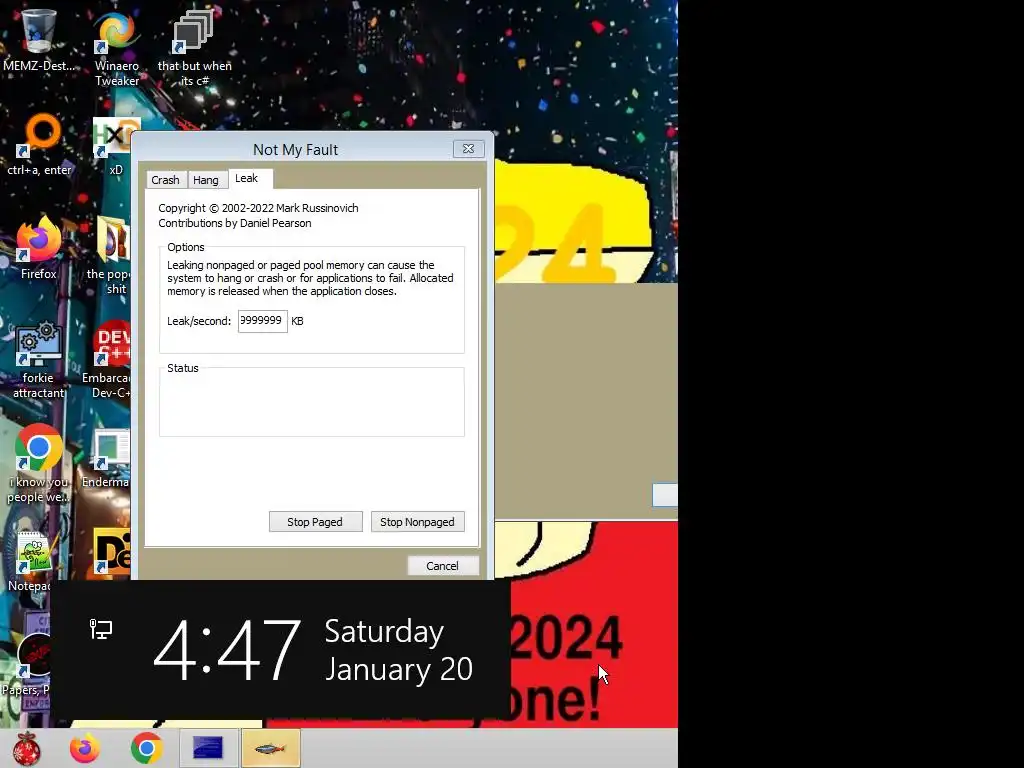The height and width of the screenshot is (768, 1024).
Task: Click the red ornament Start button on taskbar
Action: pyautogui.click(x=26, y=748)
